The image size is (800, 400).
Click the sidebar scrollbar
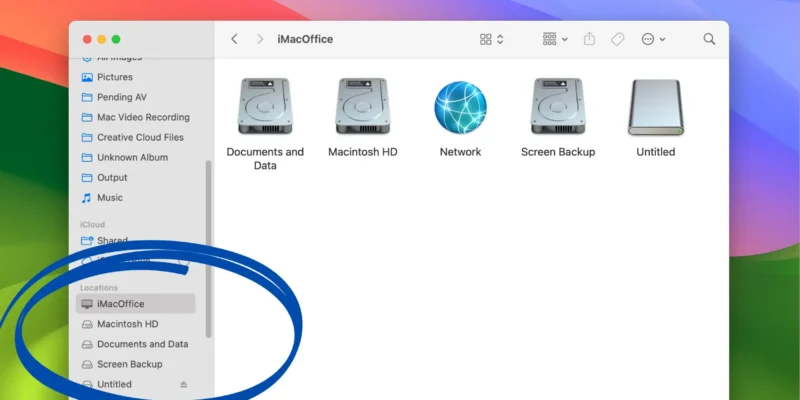pos(208,249)
